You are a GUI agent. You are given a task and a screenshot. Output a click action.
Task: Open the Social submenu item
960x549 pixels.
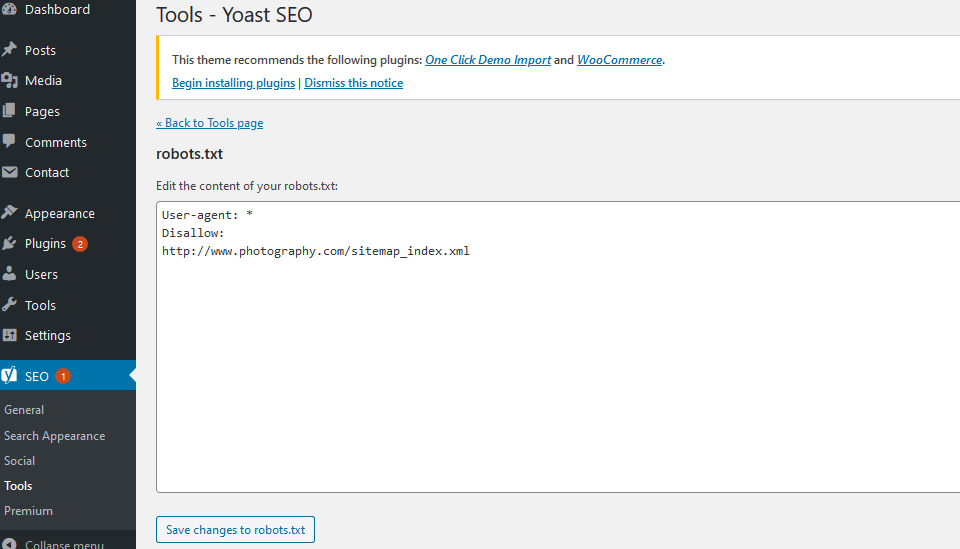pyautogui.click(x=19, y=461)
